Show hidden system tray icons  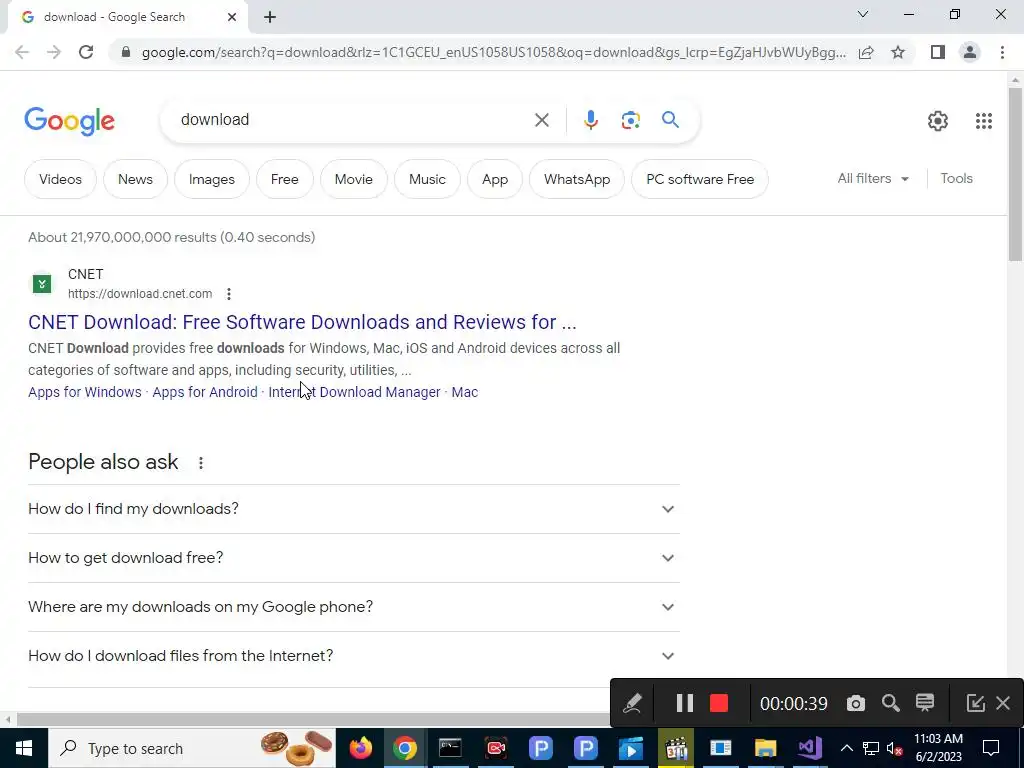click(846, 748)
